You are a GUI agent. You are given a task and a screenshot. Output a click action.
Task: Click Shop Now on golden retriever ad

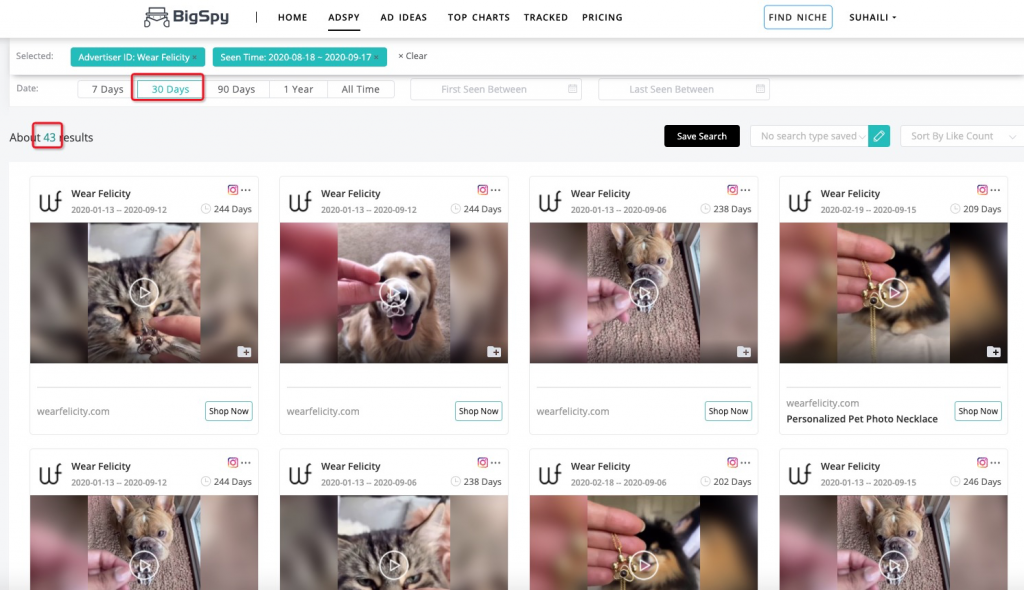479,411
